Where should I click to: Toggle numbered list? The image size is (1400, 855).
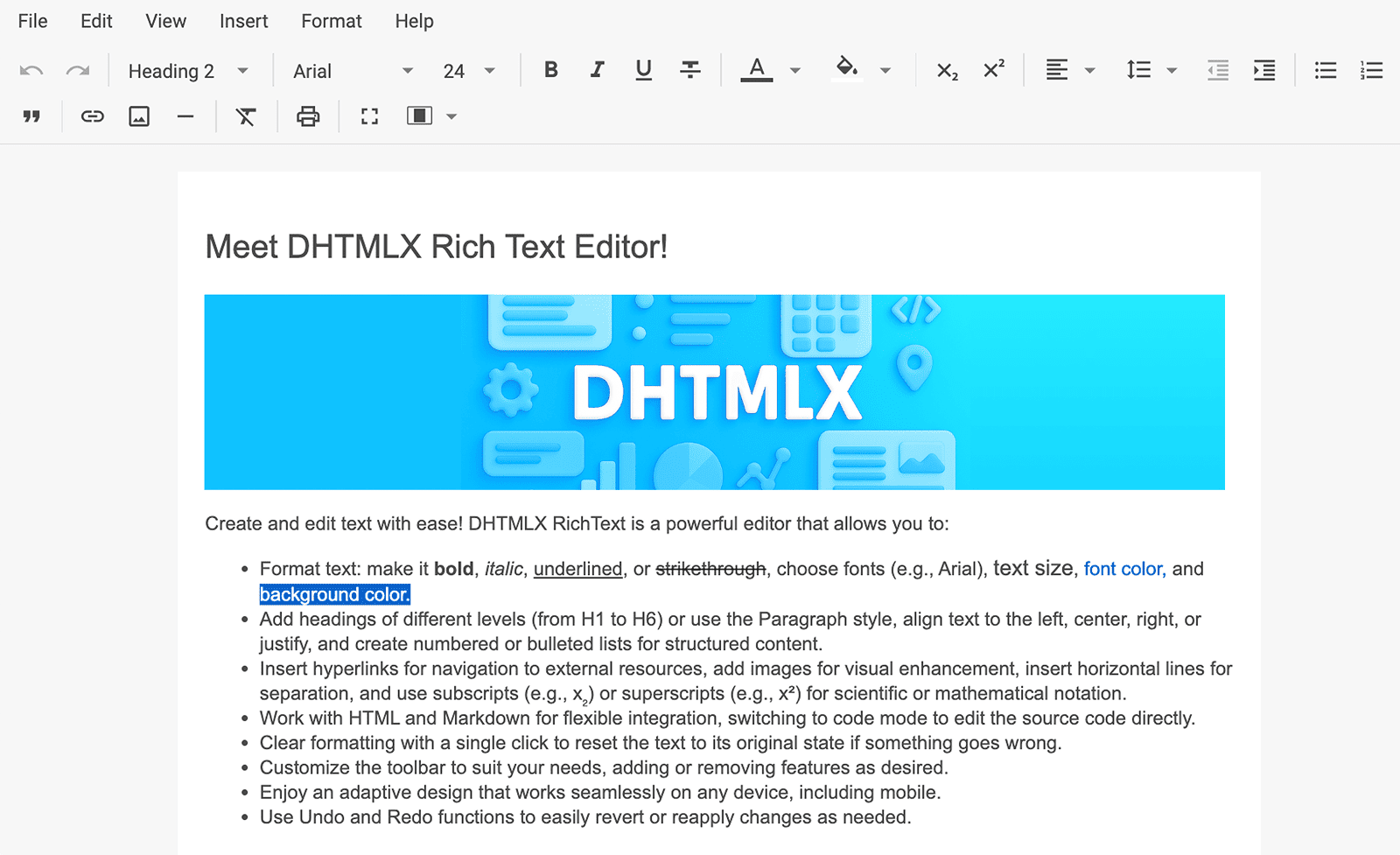1372,70
